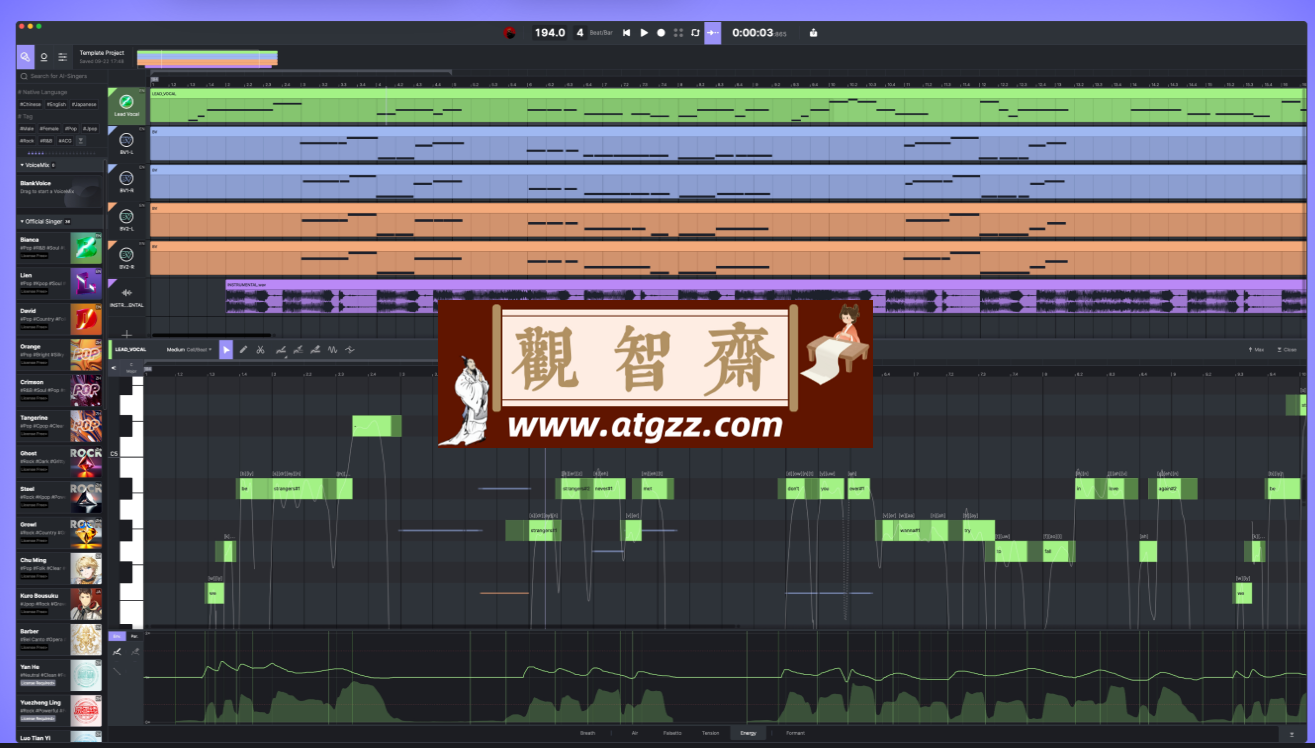Open the share/export icon in top bar
Image resolution: width=1315 pixels, height=748 pixels.
point(813,33)
